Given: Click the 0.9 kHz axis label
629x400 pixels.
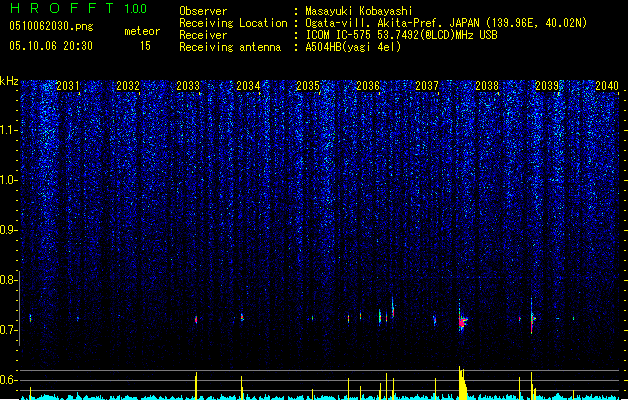Looking at the screenshot, I should tap(9, 230).
